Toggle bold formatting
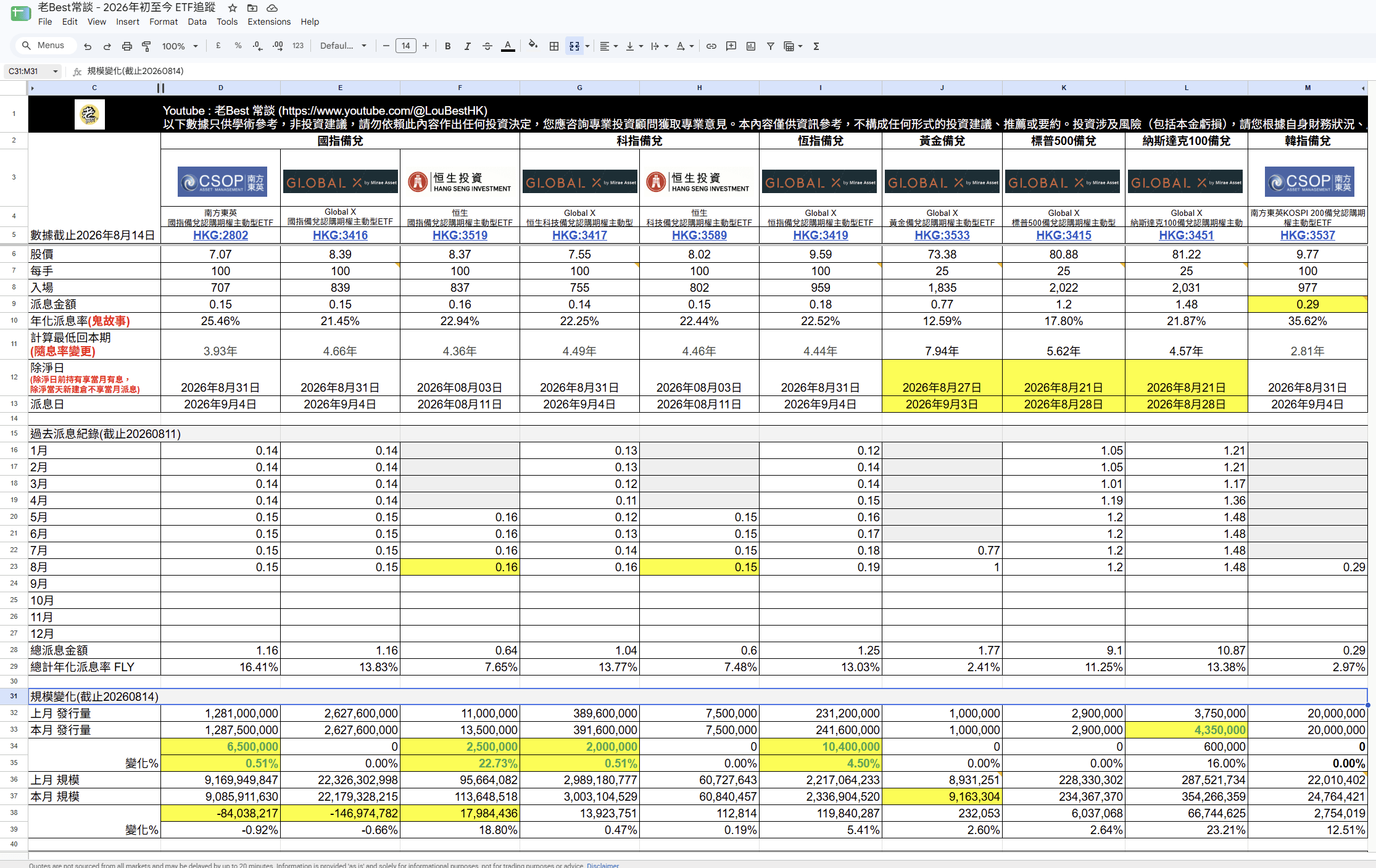Screen dimensions: 1376x868 point(448,46)
